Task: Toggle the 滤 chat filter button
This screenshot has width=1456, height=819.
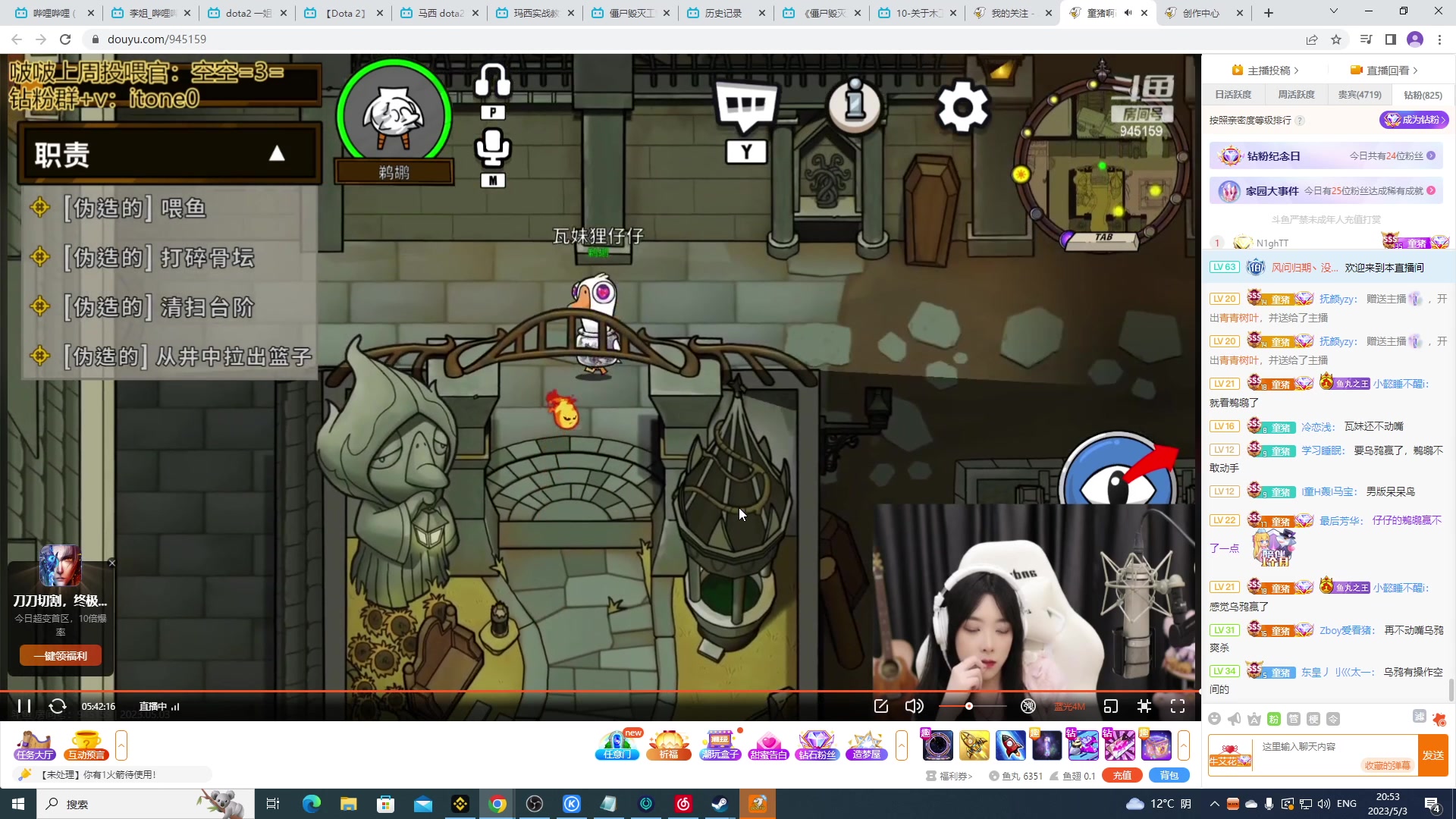Action: (1420, 717)
